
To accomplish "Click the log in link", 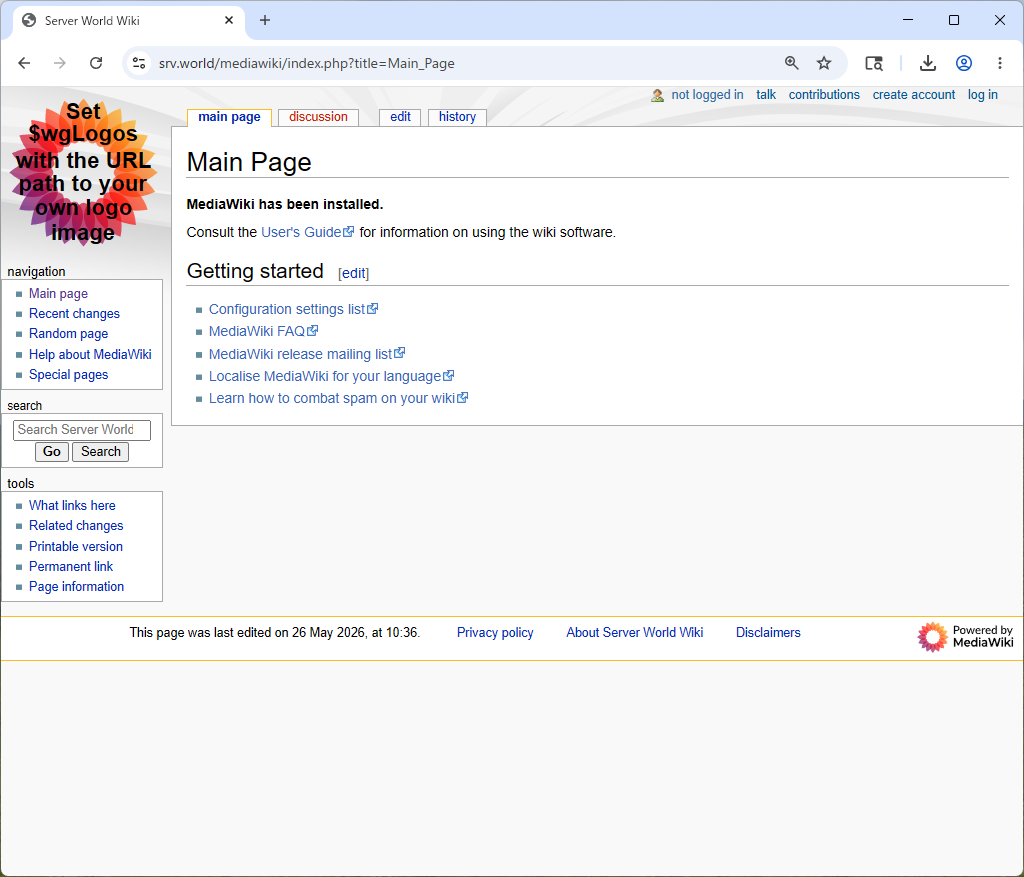I will coord(982,95).
